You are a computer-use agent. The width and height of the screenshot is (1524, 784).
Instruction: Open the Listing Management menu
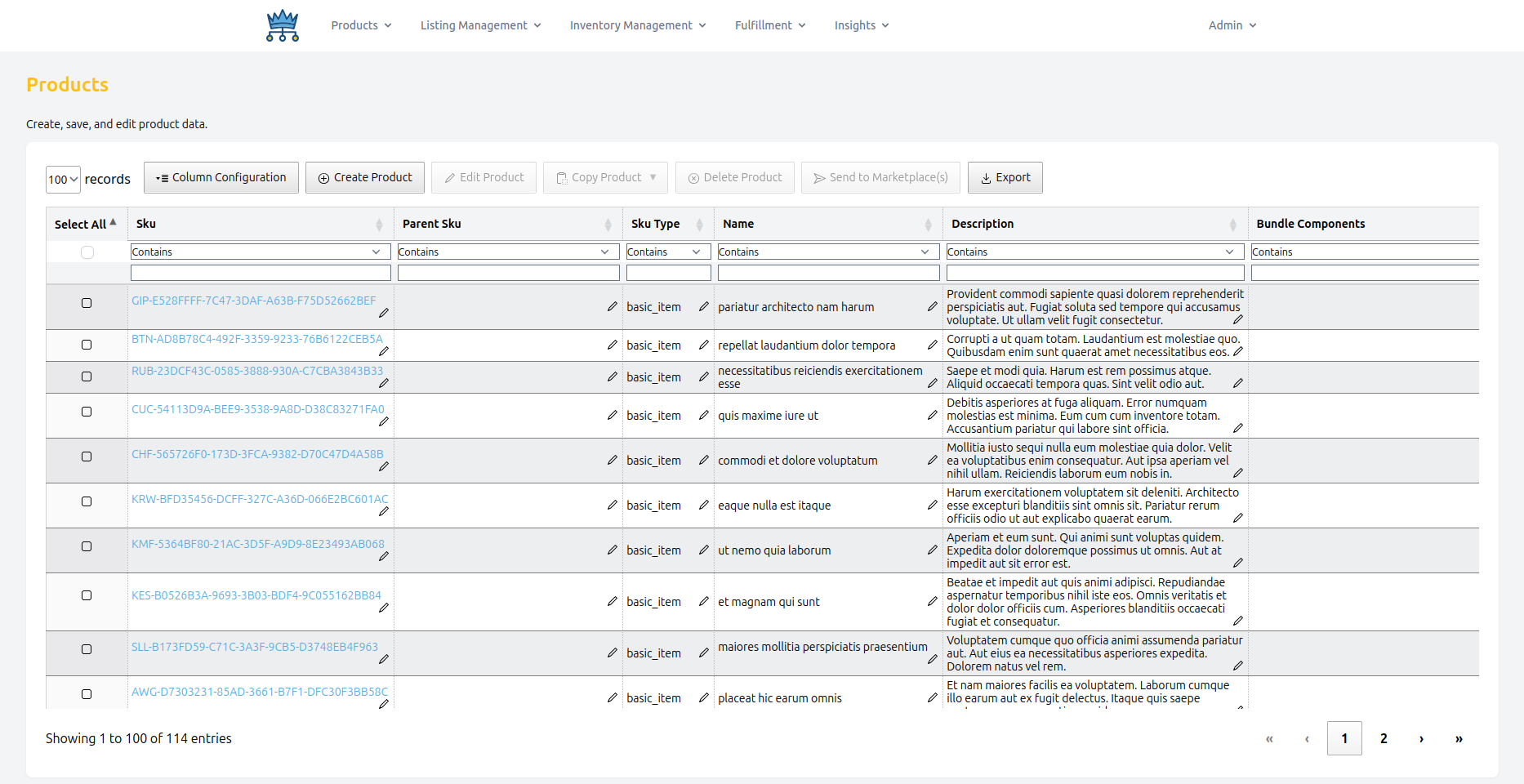(x=481, y=25)
